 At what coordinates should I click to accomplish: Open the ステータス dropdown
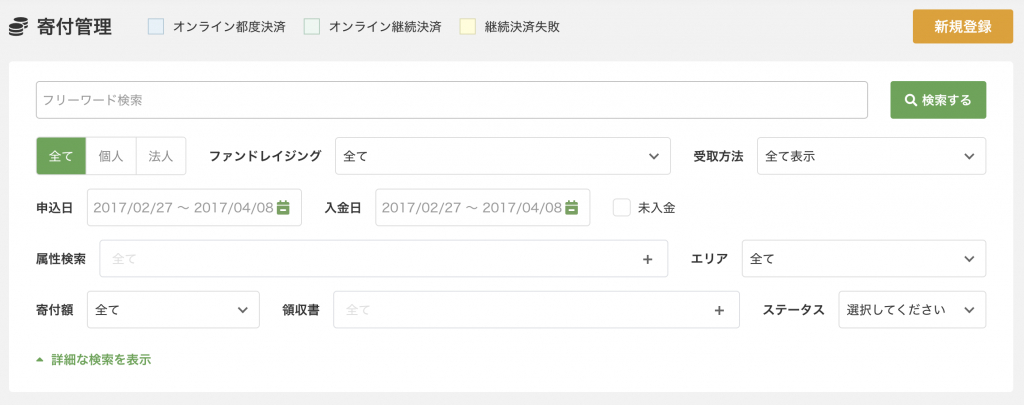(912, 310)
